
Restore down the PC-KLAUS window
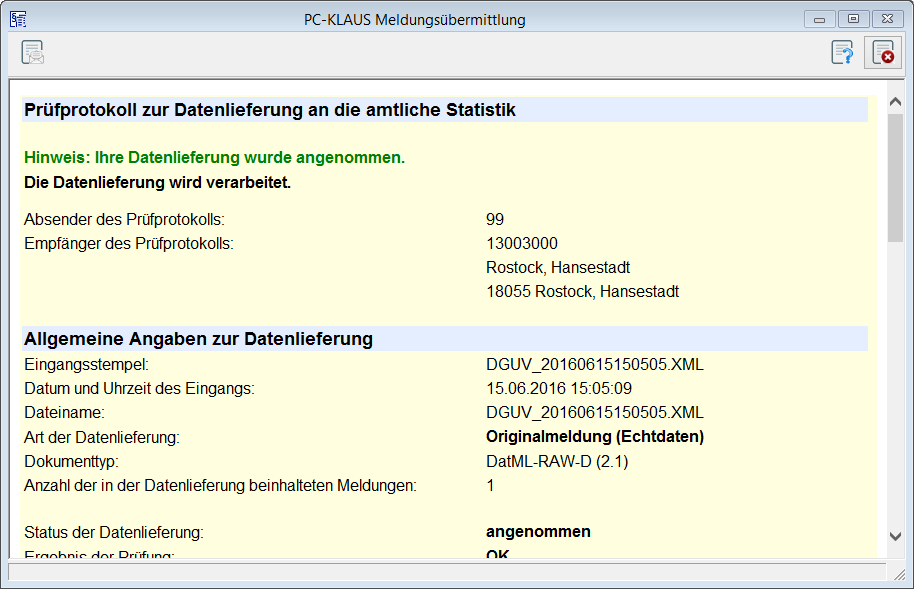(x=853, y=19)
